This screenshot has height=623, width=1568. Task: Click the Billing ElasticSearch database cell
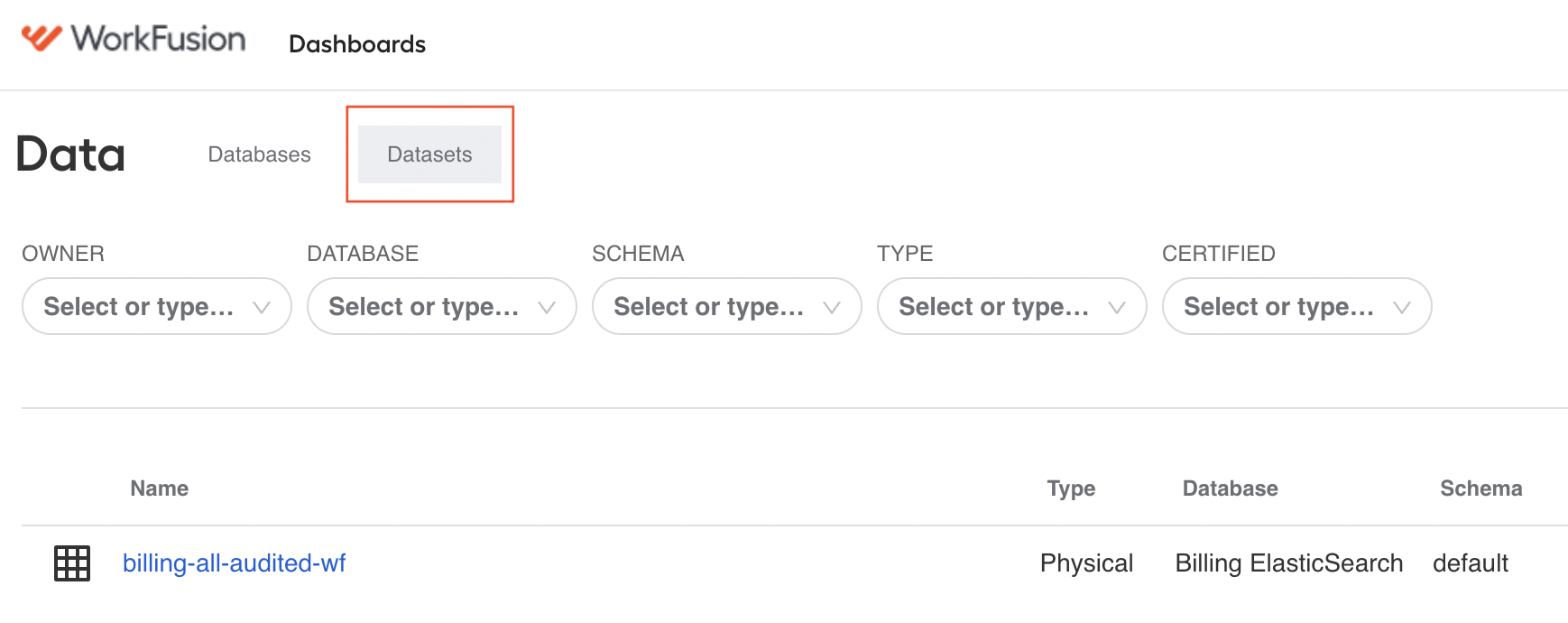[1289, 563]
